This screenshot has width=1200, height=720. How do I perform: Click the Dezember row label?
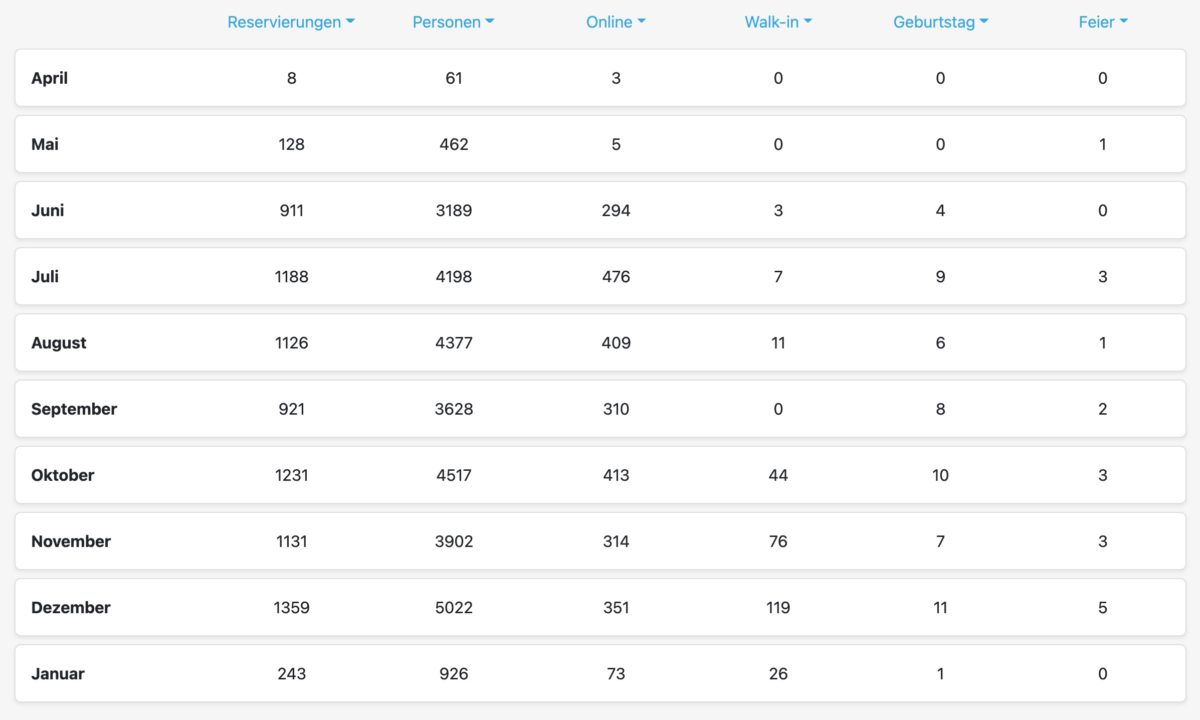pyautogui.click(x=71, y=608)
